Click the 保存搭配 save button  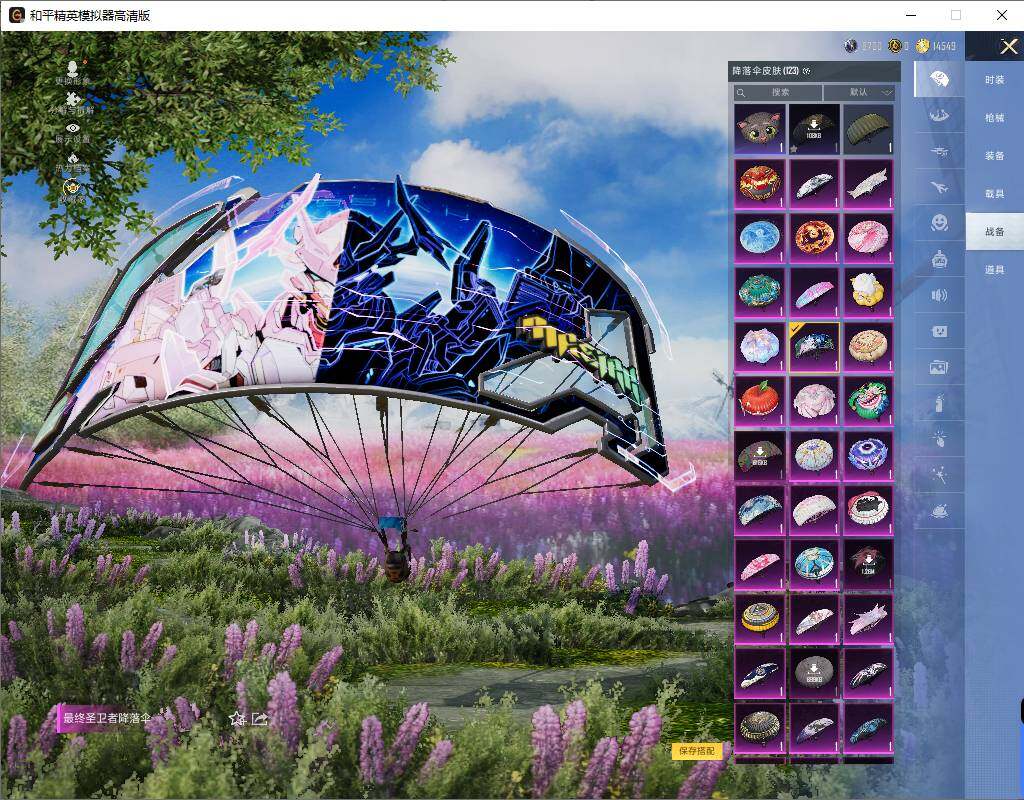[697, 751]
